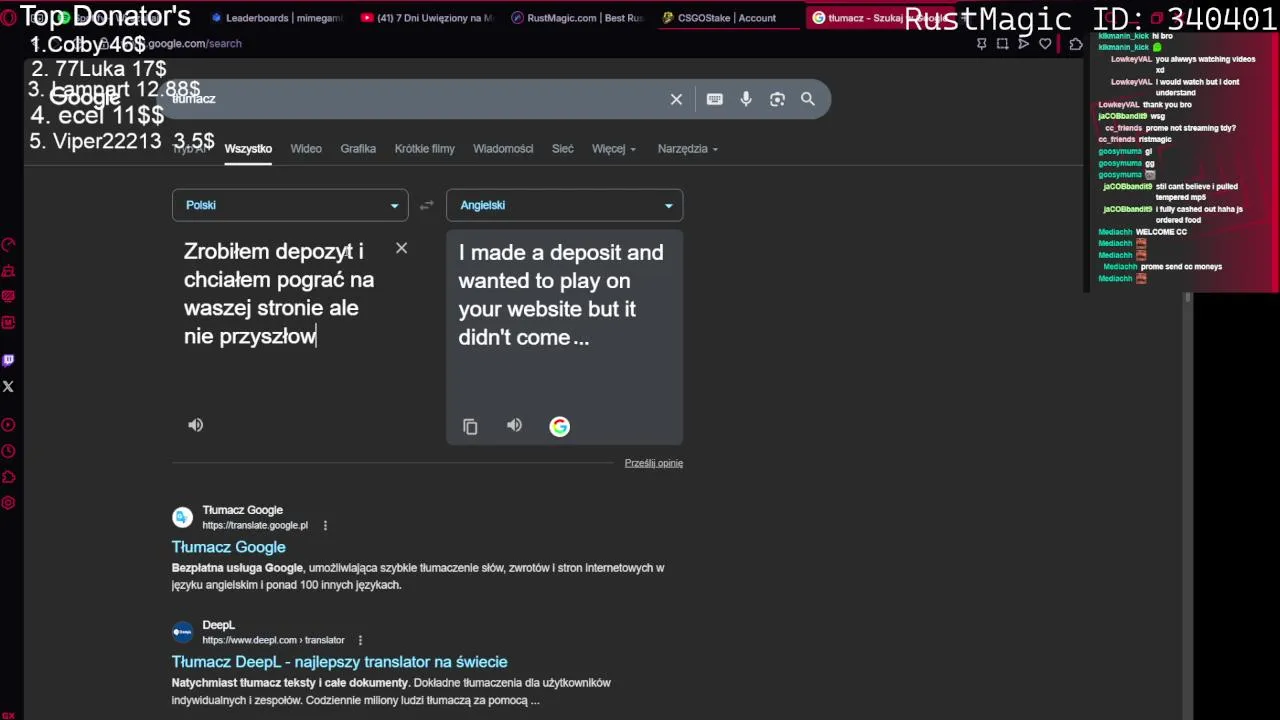
Task: Open GX Control speedometer in sidebar
Action: (8, 245)
